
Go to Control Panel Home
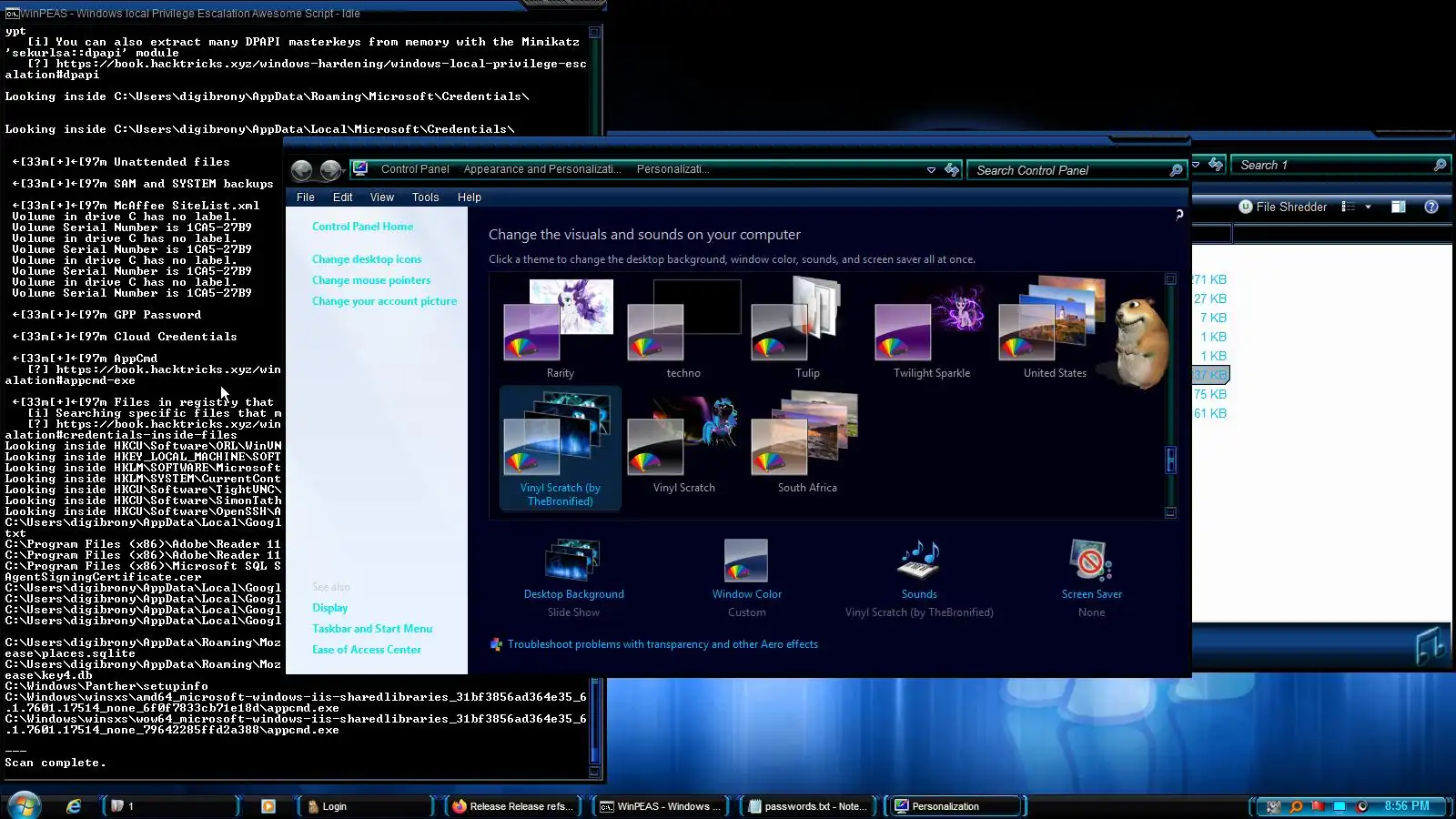pyautogui.click(x=362, y=227)
